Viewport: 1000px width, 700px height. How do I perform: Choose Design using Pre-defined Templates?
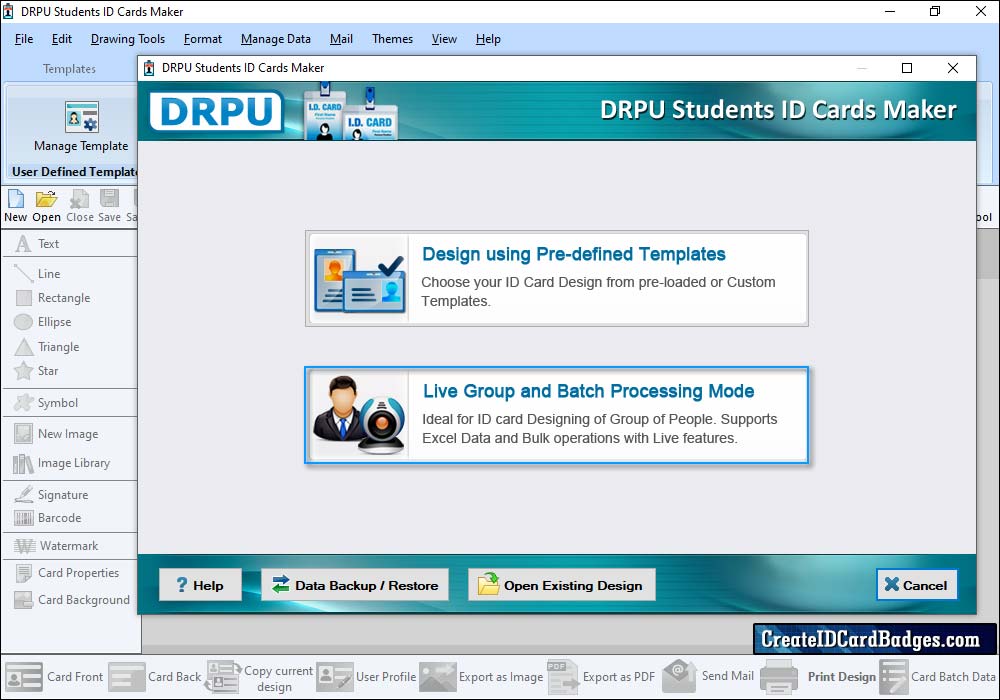coord(557,279)
